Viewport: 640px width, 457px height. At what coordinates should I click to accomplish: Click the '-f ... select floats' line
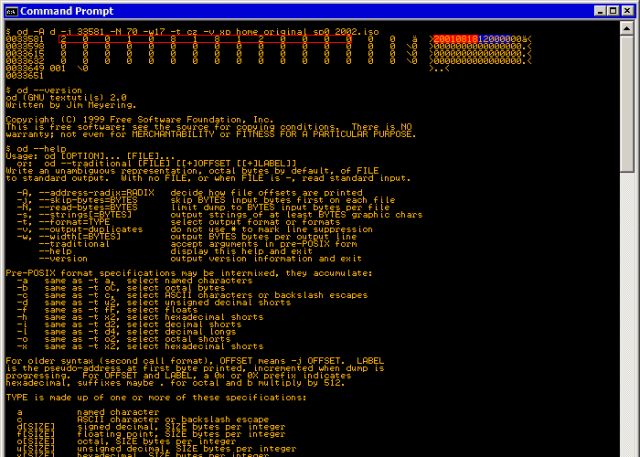[107, 310]
